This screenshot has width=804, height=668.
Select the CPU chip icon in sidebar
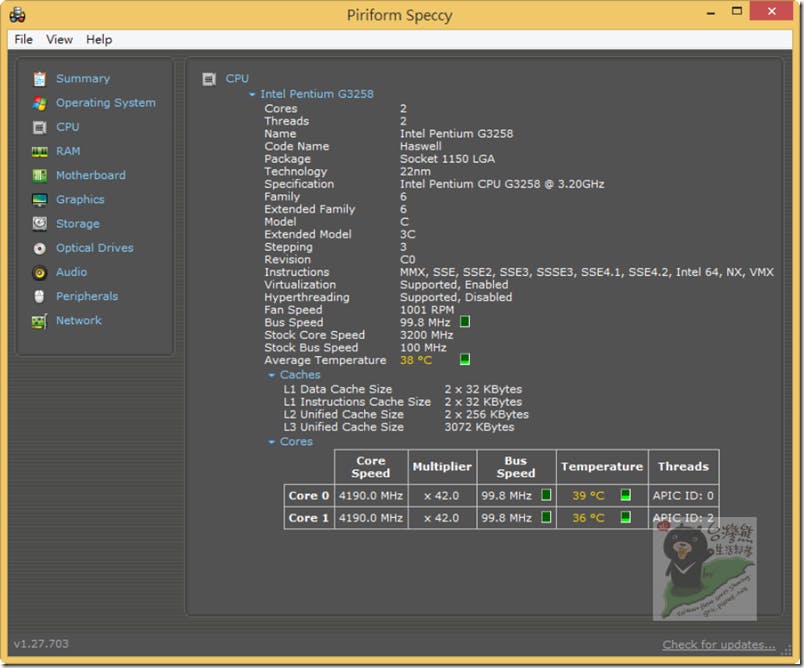[39, 127]
